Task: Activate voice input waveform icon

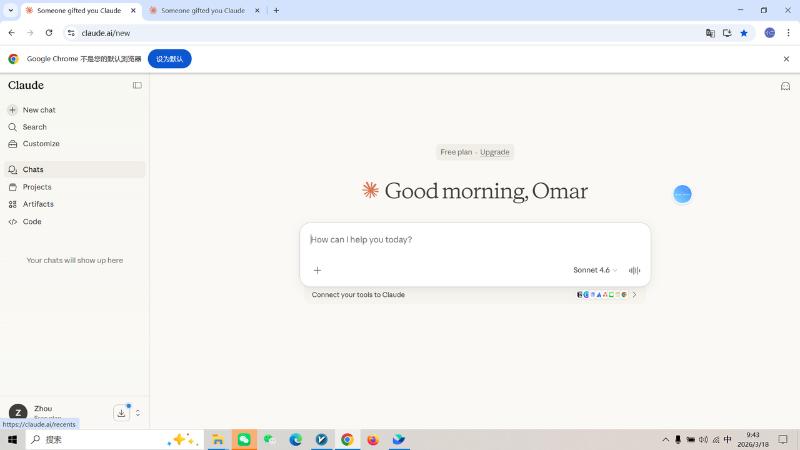Action: click(x=634, y=270)
